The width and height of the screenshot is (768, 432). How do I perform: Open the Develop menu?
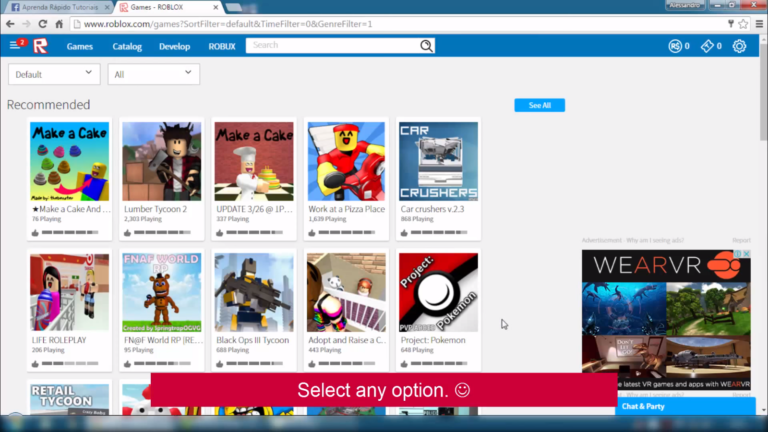[174, 47]
